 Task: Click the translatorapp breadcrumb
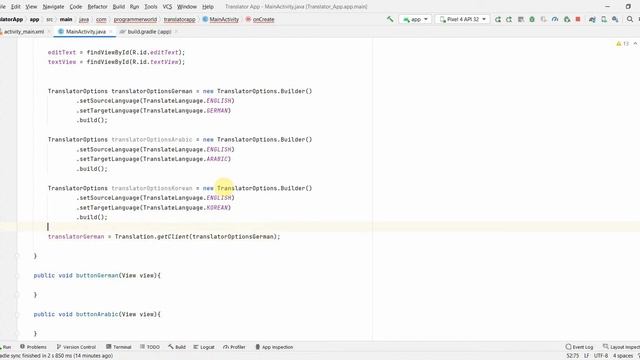[179, 19]
